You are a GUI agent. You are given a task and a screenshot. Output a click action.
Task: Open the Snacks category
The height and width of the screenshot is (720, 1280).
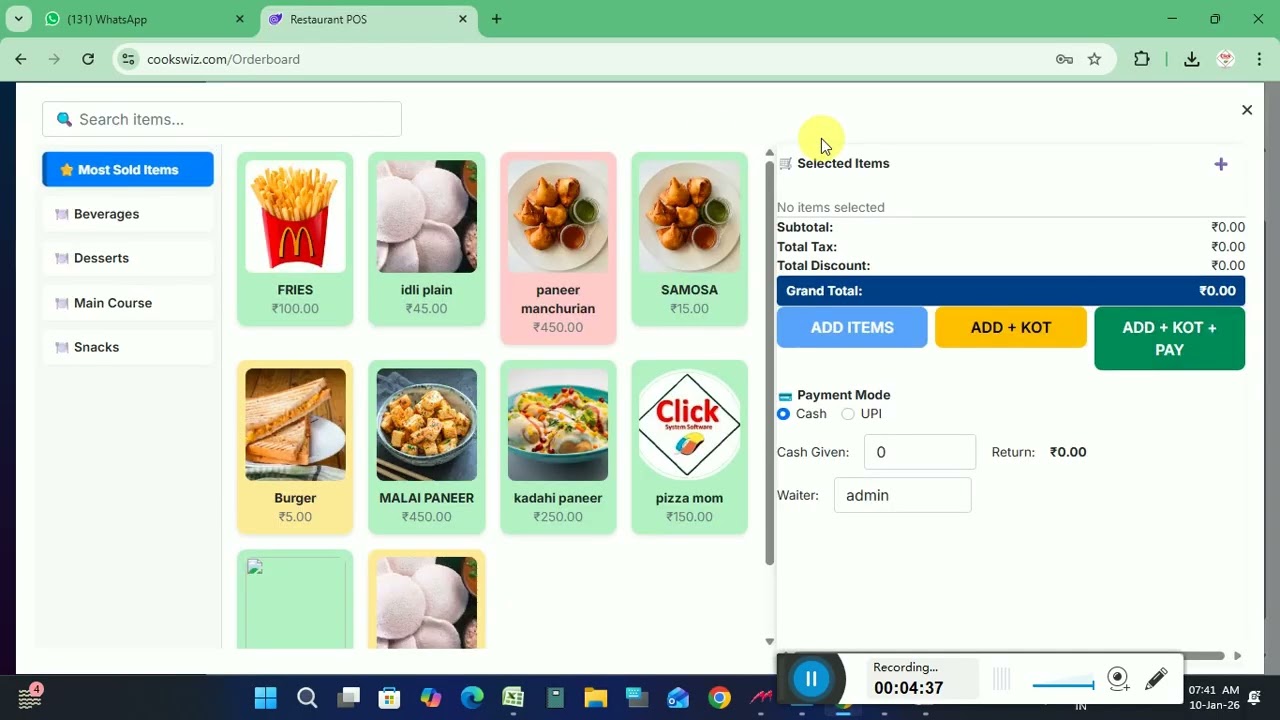128,347
